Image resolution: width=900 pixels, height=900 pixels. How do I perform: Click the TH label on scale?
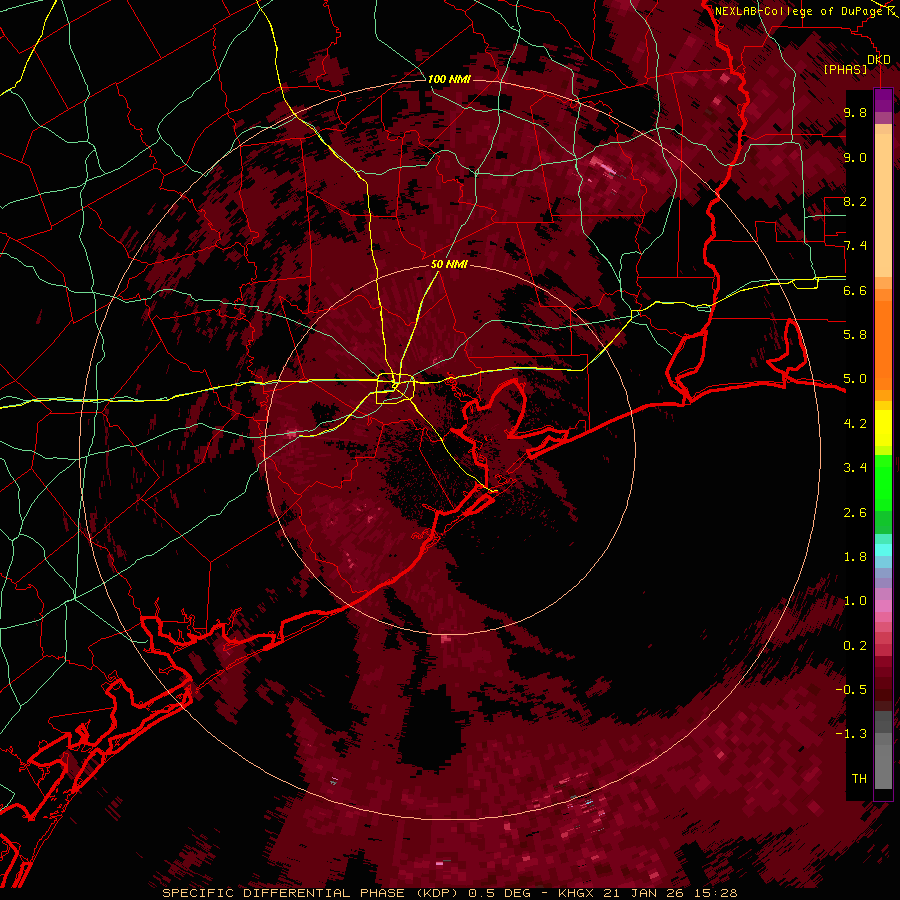click(x=859, y=779)
